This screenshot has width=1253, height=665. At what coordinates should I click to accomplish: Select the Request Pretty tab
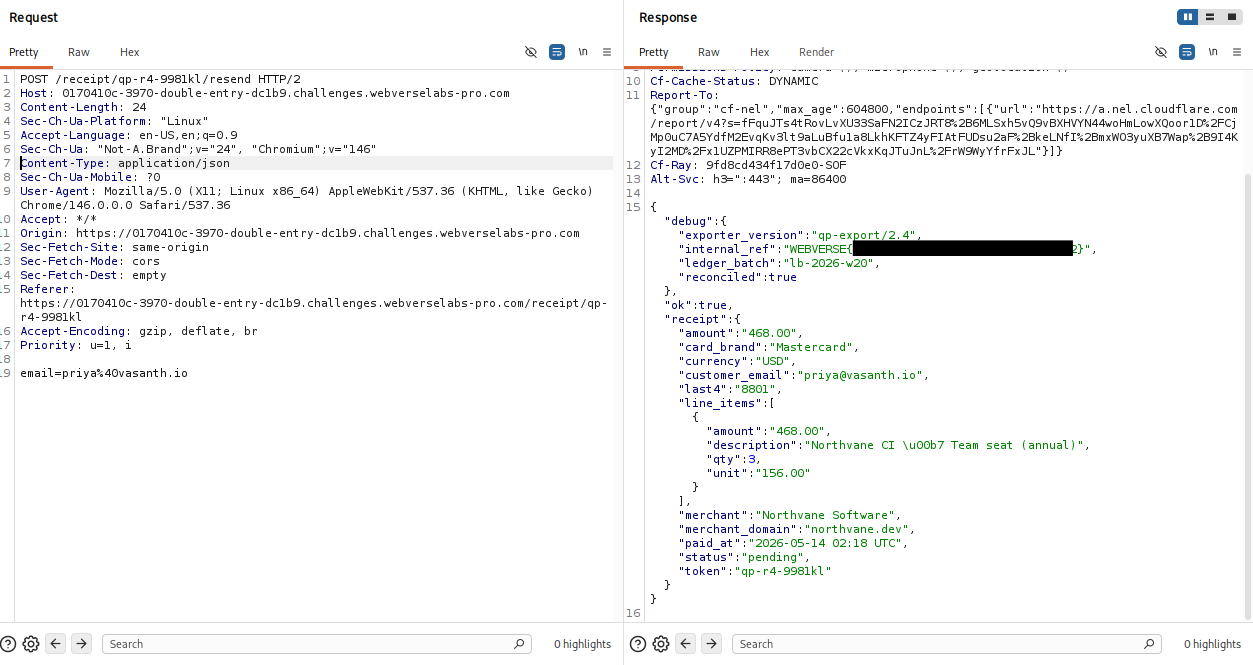(24, 52)
